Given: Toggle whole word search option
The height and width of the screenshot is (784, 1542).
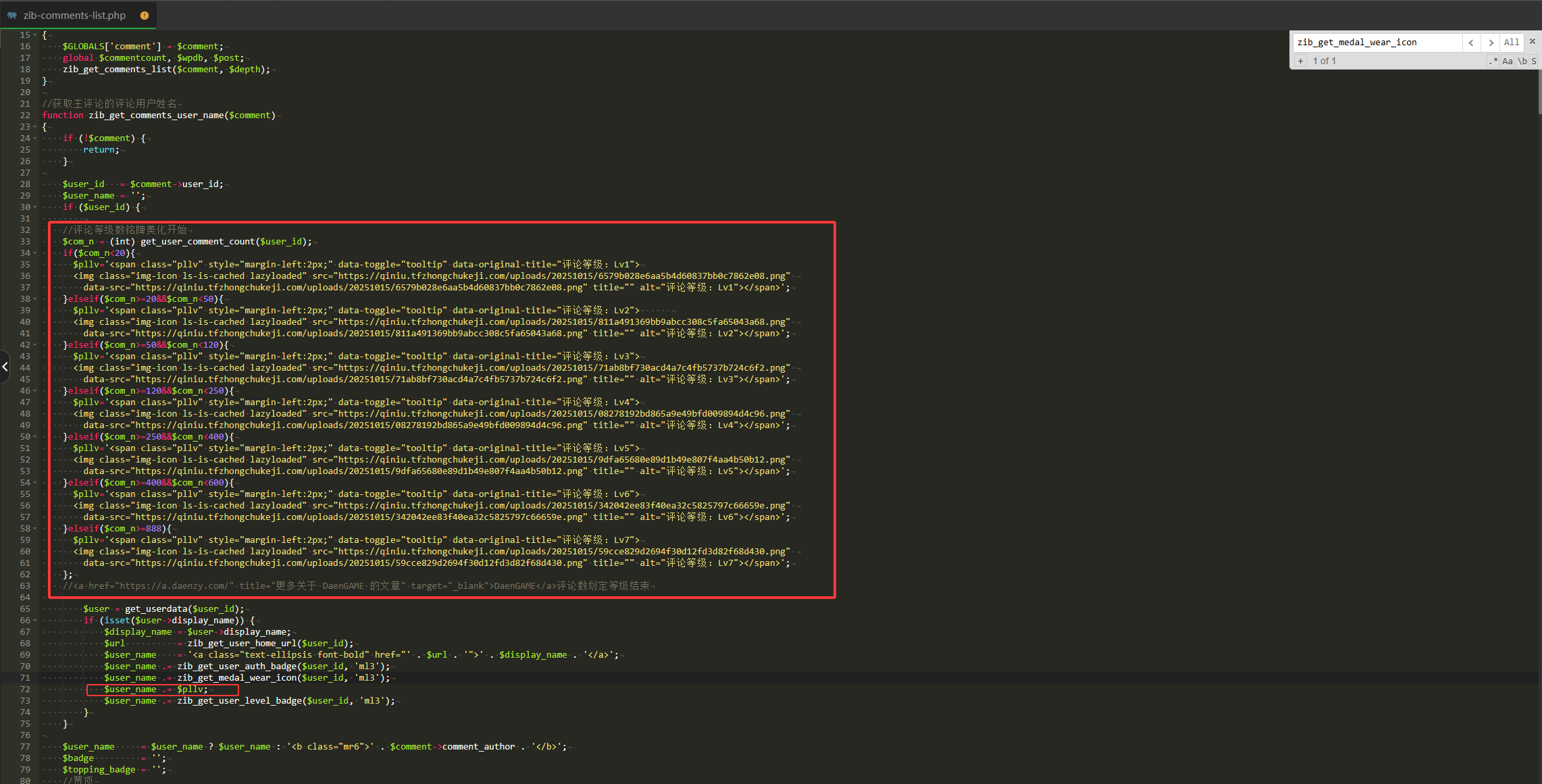Looking at the screenshot, I should tap(1522, 61).
